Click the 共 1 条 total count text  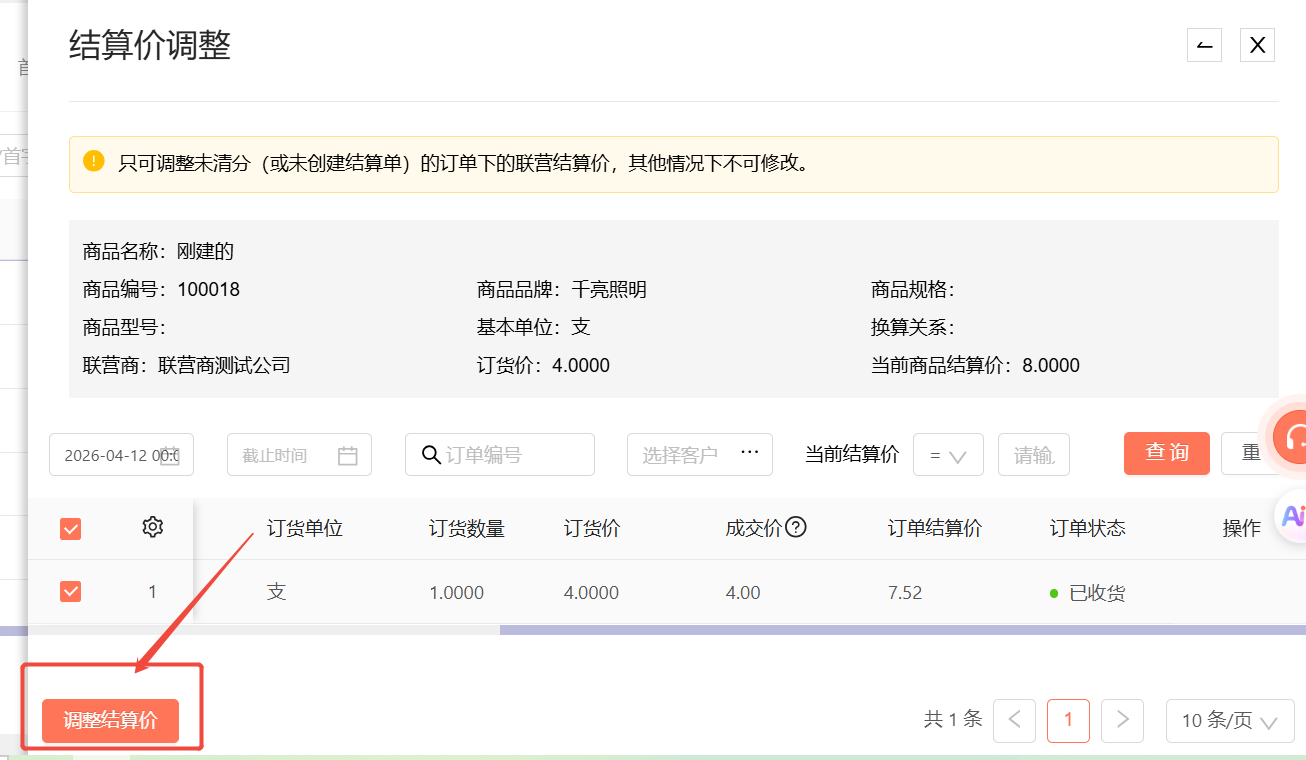coord(953,719)
